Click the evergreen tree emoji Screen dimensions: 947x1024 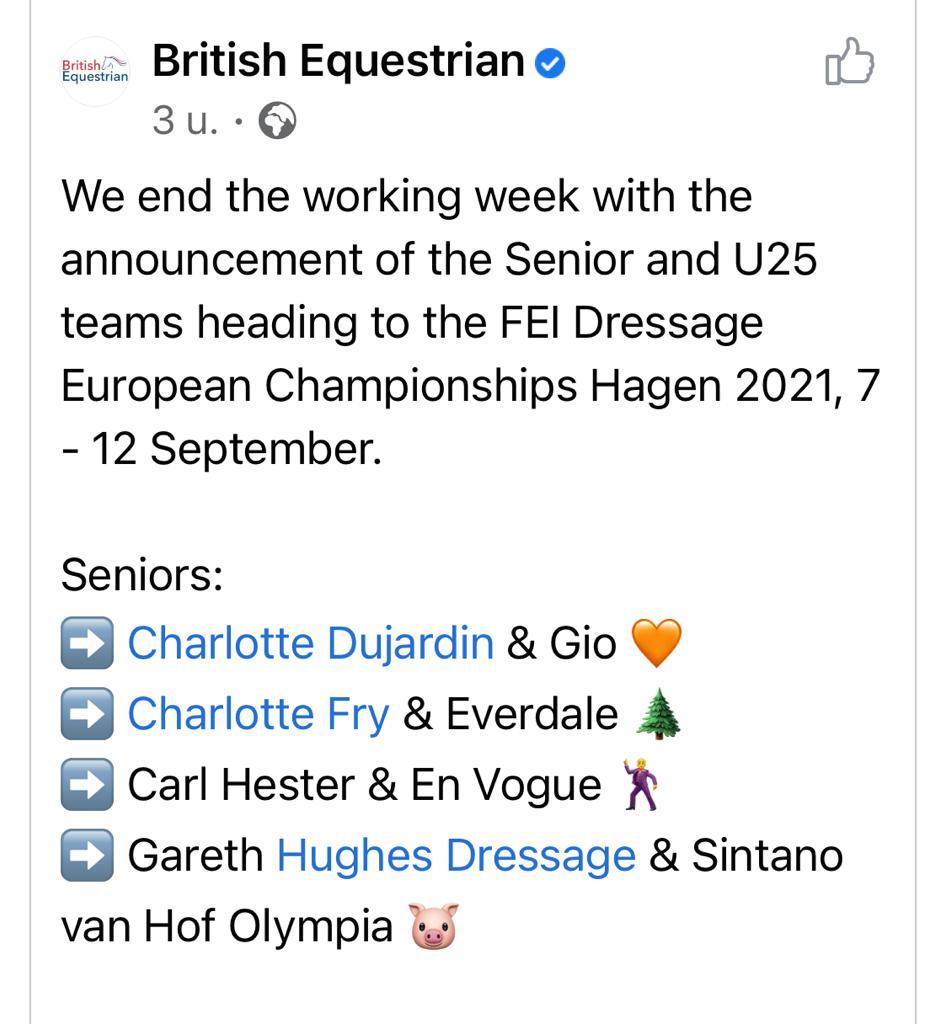point(658,714)
